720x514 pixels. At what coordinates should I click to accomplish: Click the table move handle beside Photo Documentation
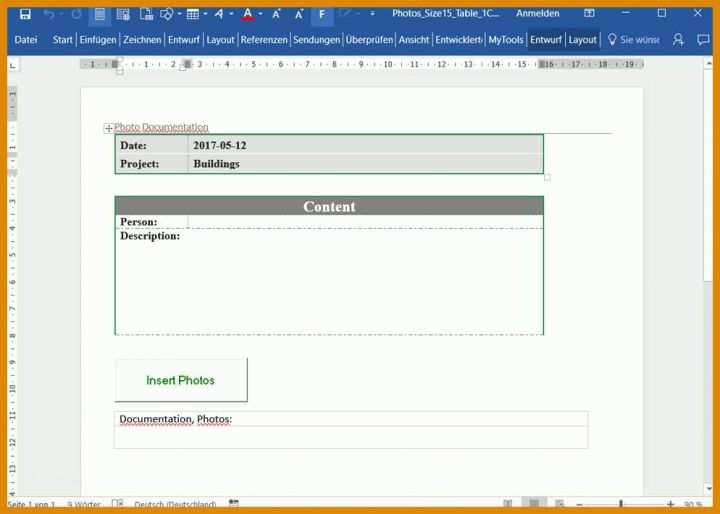(108, 128)
